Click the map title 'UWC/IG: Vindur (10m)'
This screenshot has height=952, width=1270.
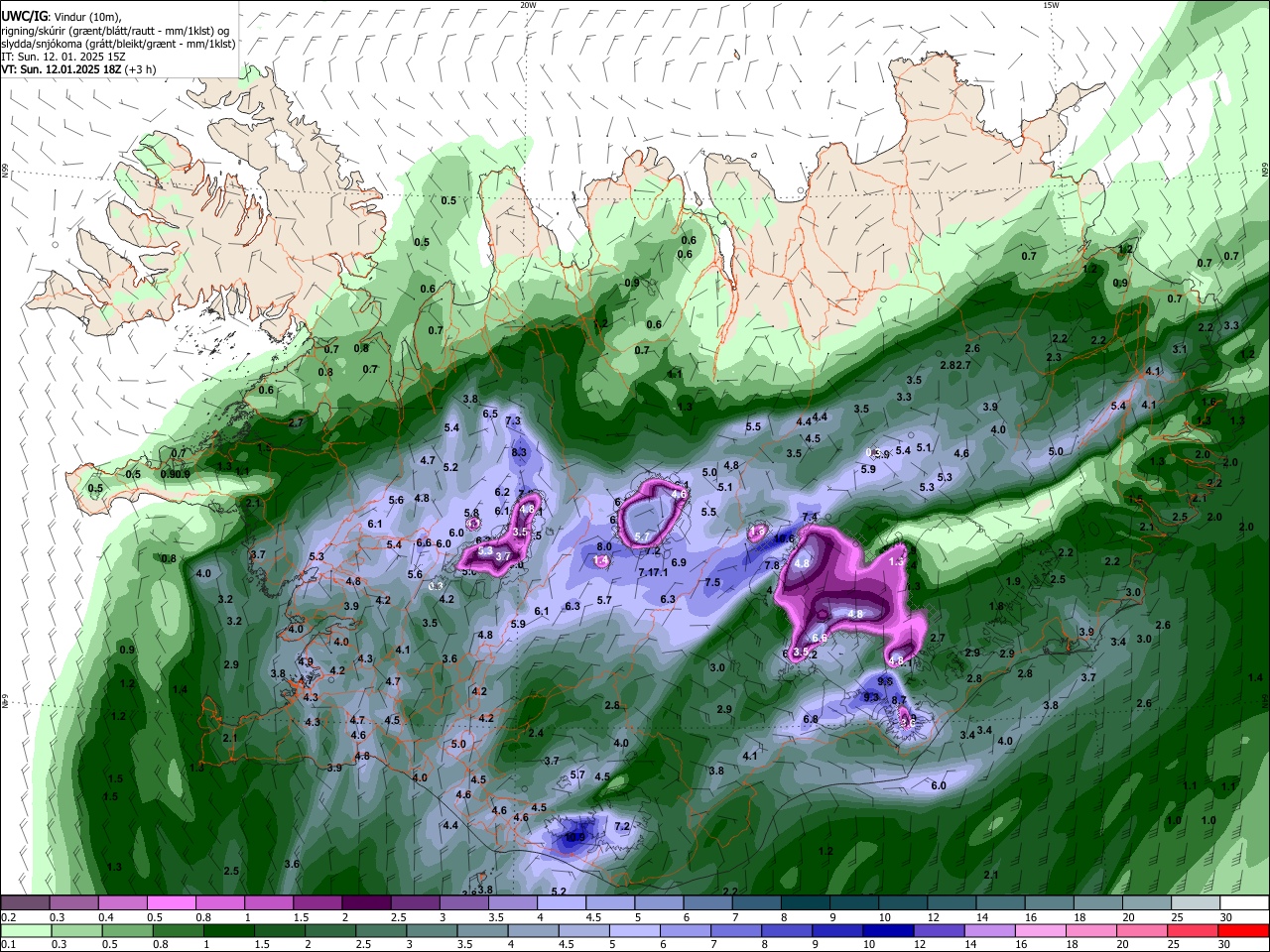(60, 18)
